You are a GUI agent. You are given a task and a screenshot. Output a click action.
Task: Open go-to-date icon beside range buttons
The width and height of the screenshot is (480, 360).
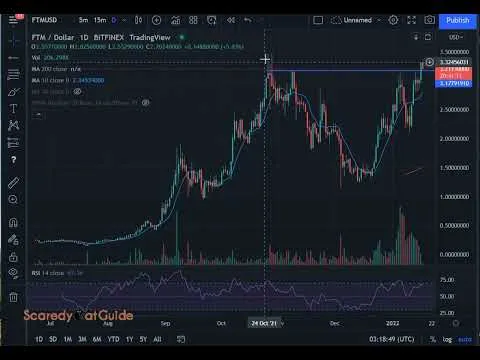tap(181, 339)
